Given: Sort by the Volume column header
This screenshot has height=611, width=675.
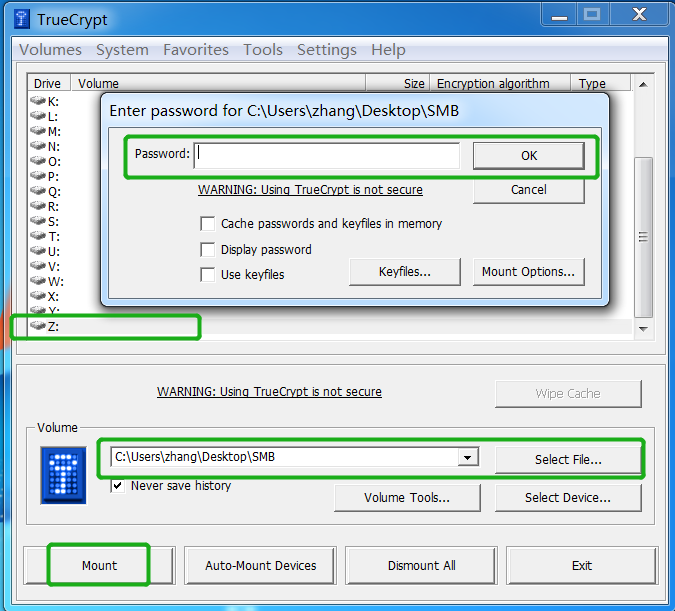Looking at the screenshot, I should (218, 83).
